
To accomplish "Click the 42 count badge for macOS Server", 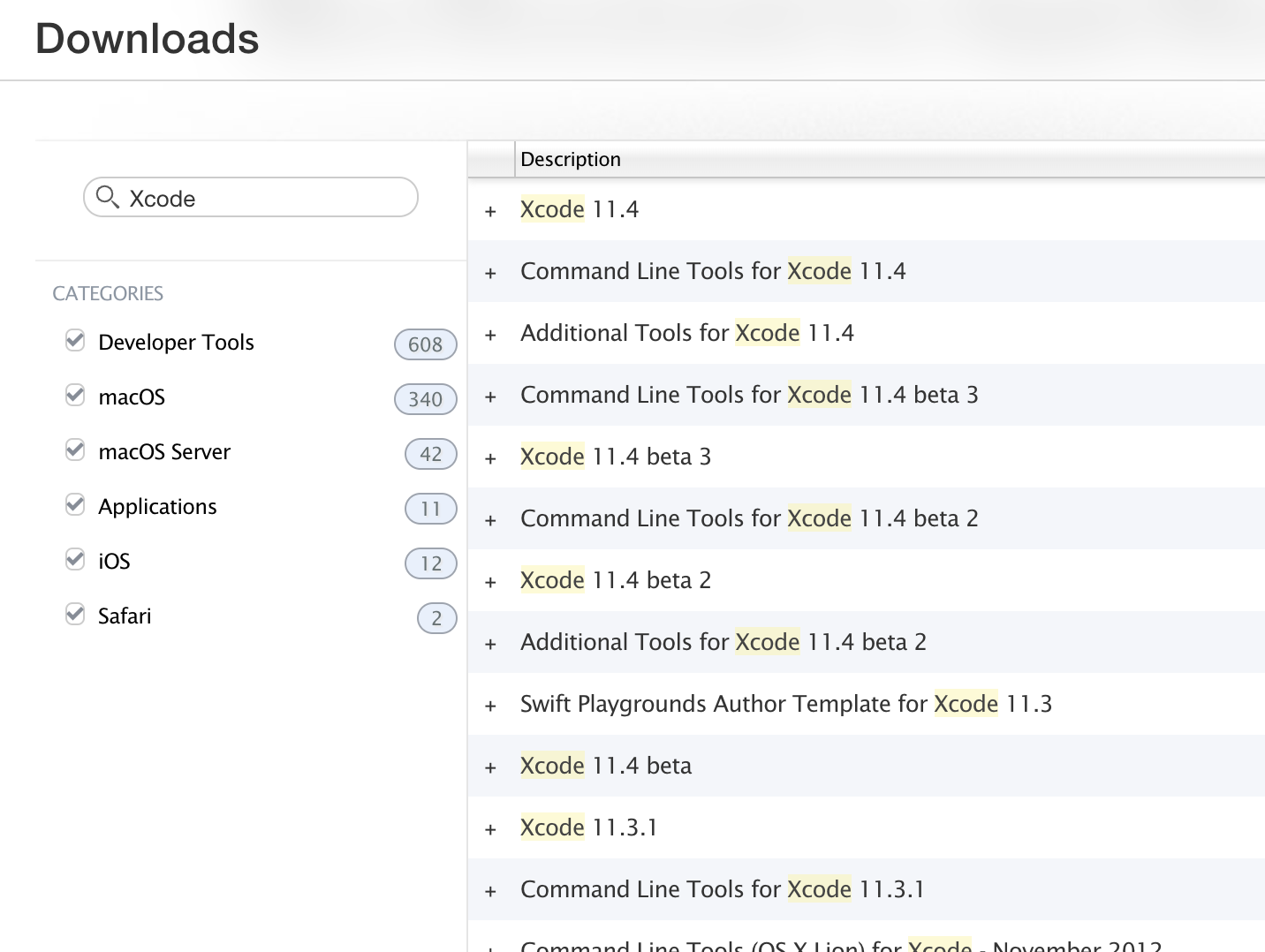I will [430, 454].
